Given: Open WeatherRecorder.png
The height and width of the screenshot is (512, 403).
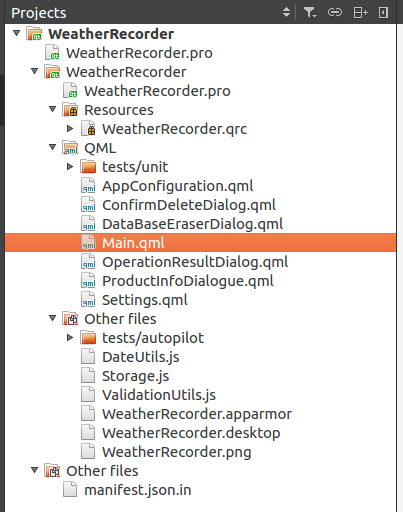Looking at the screenshot, I should [177, 452].
